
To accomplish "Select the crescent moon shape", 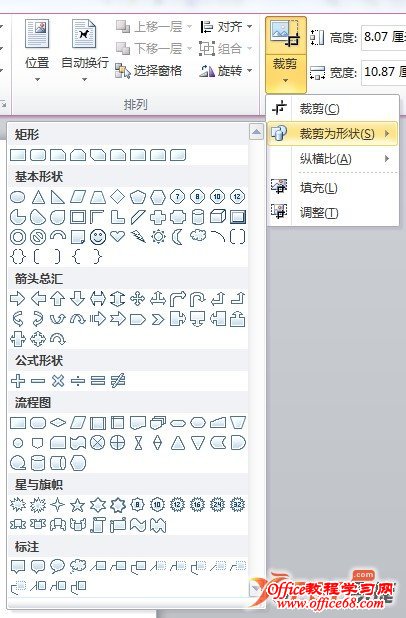I will [x=178, y=236].
